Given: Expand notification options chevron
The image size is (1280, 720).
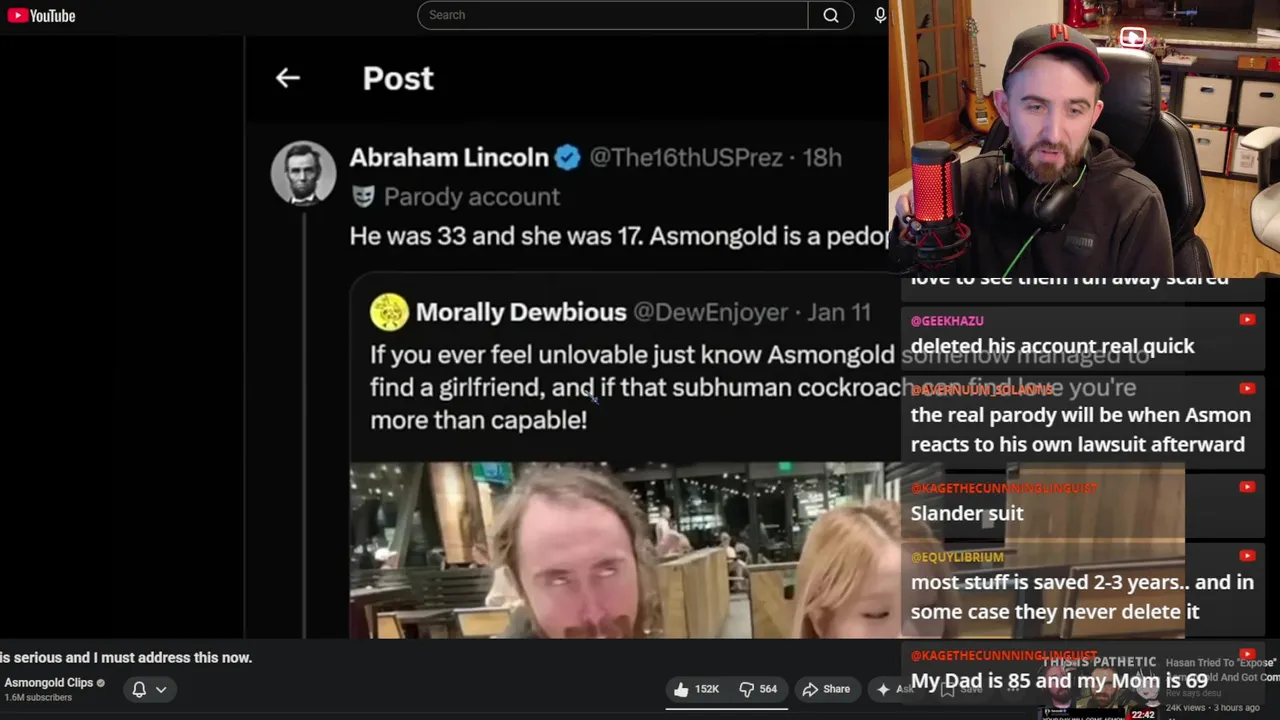Looking at the screenshot, I should tap(160, 689).
